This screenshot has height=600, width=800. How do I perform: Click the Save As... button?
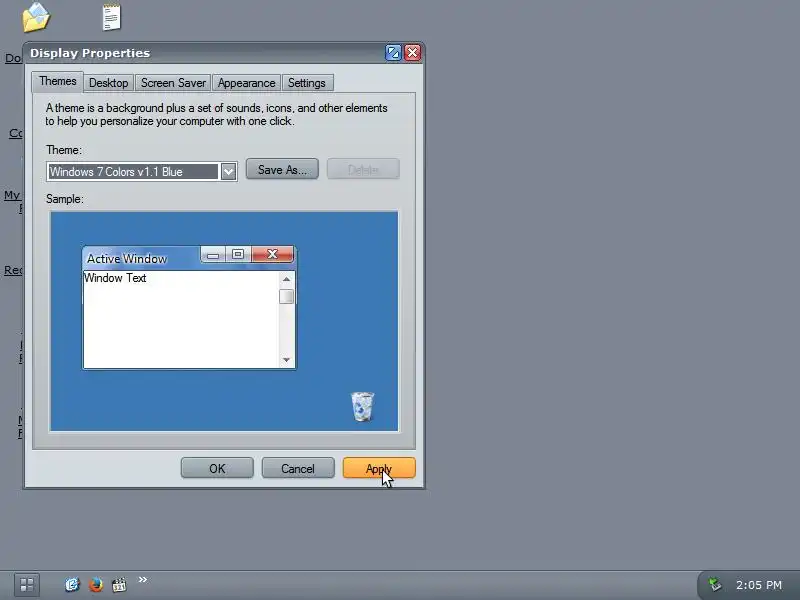coord(282,169)
